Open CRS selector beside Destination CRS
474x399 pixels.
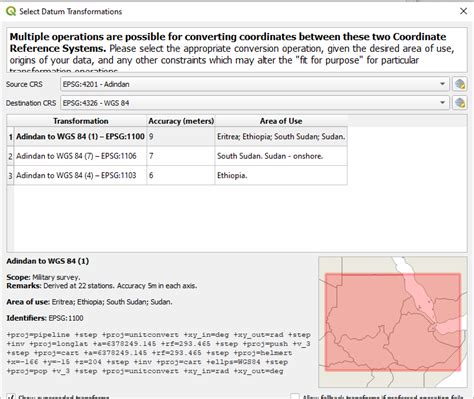[460, 103]
